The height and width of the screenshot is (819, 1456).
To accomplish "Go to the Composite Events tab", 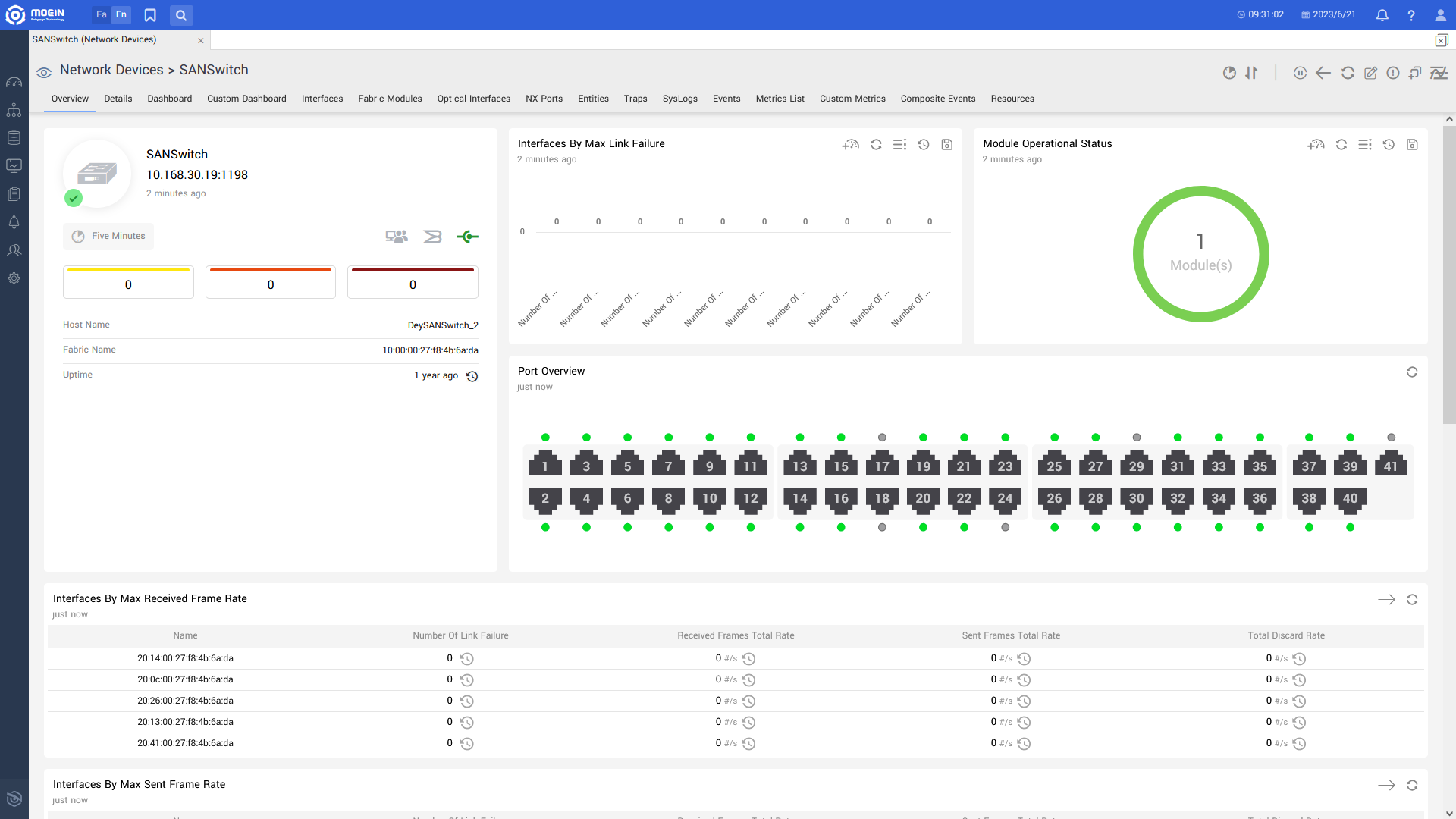I will click(x=938, y=99).
